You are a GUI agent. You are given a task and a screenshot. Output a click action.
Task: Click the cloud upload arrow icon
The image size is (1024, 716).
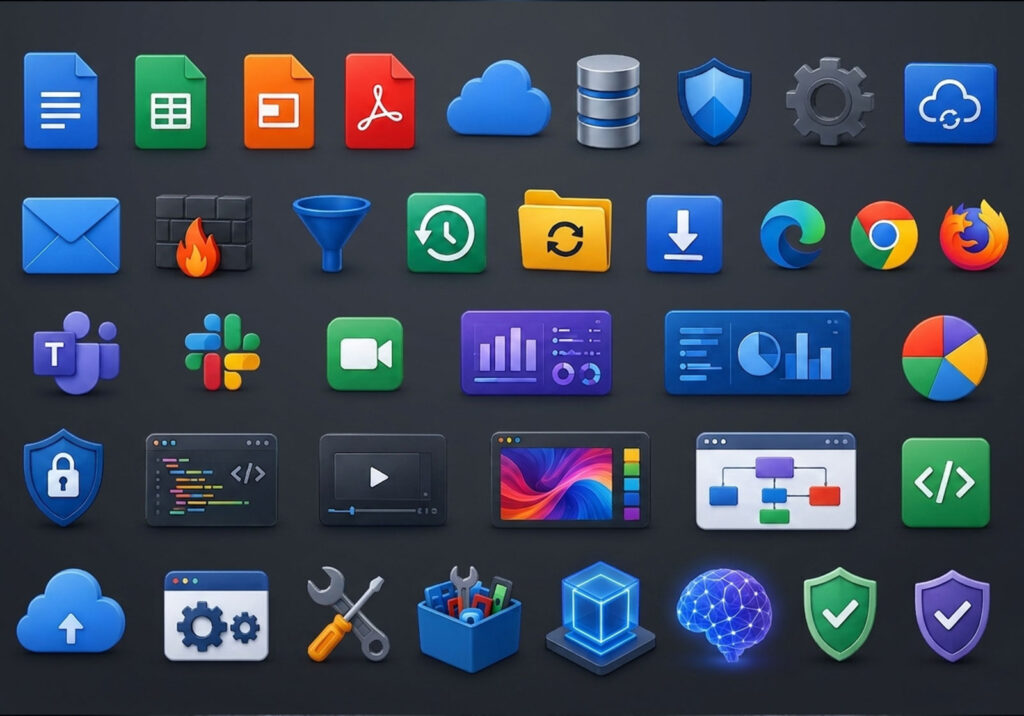[71, 611]
